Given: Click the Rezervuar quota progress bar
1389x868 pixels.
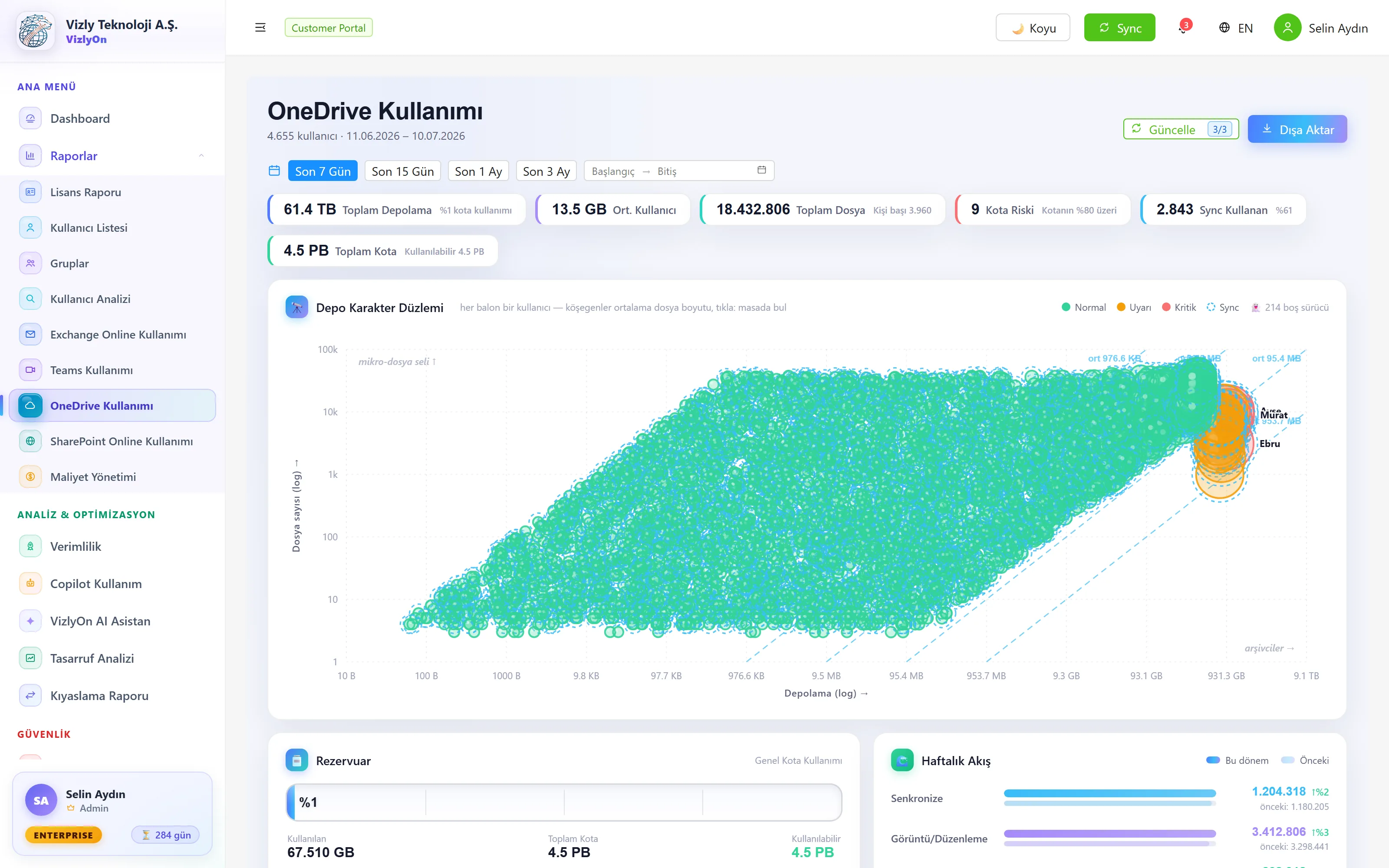Looking at the screenshot, I should [x=564, y=802].
